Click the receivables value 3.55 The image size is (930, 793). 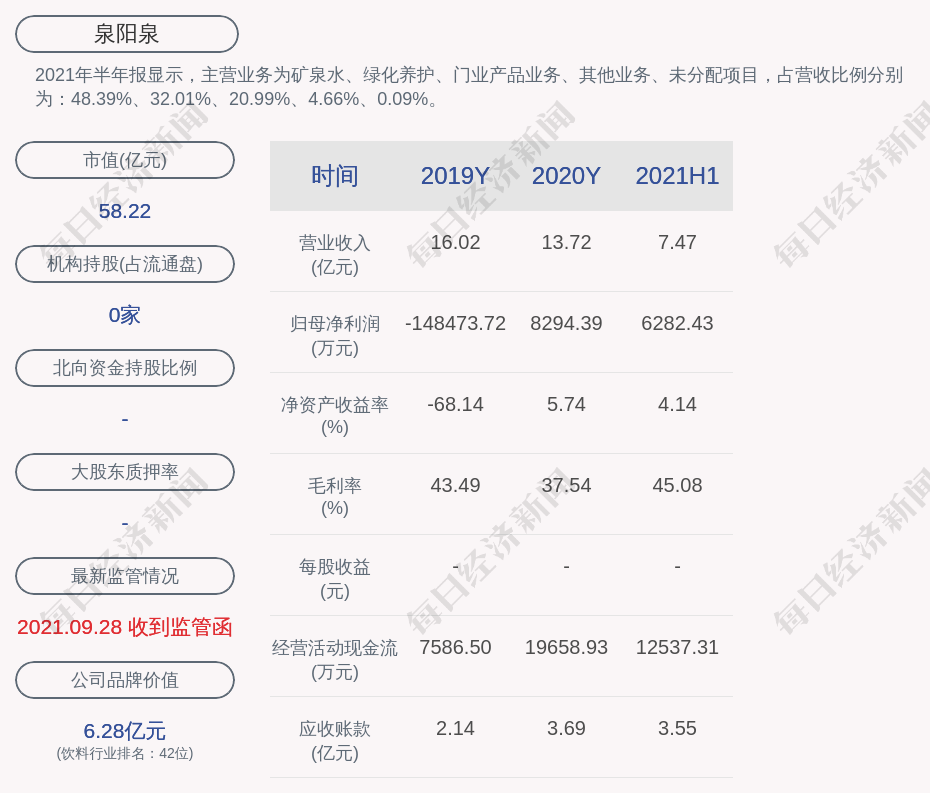pyautogui.click(x=677, y=728)
